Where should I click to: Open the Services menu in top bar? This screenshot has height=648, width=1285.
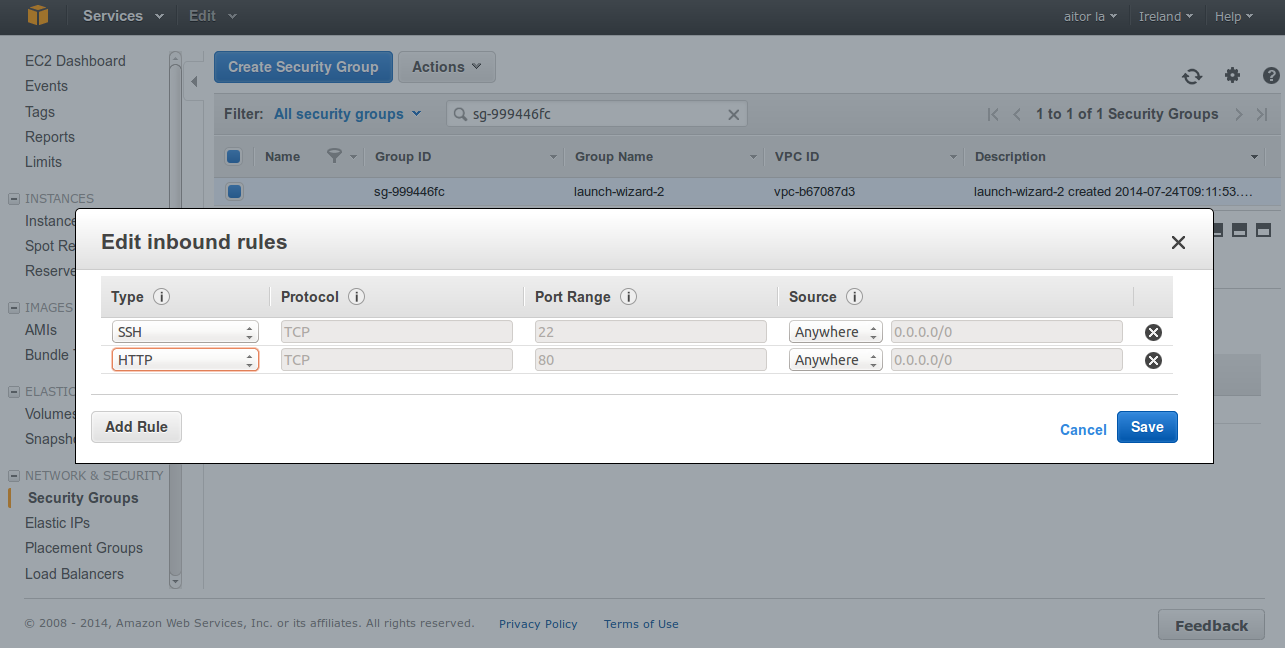(x=124, y=16)
